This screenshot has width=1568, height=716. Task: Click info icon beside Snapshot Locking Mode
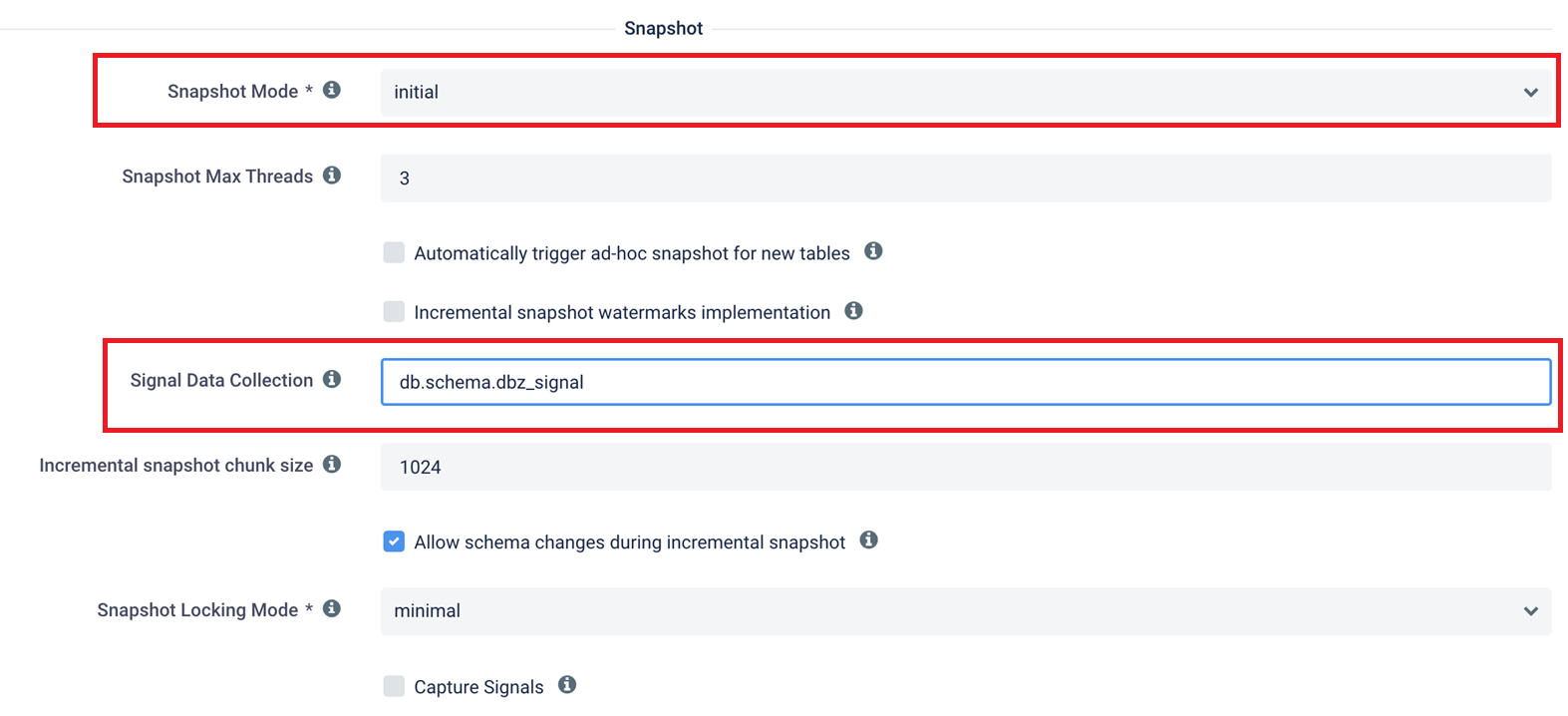click(x=332, y=608)
